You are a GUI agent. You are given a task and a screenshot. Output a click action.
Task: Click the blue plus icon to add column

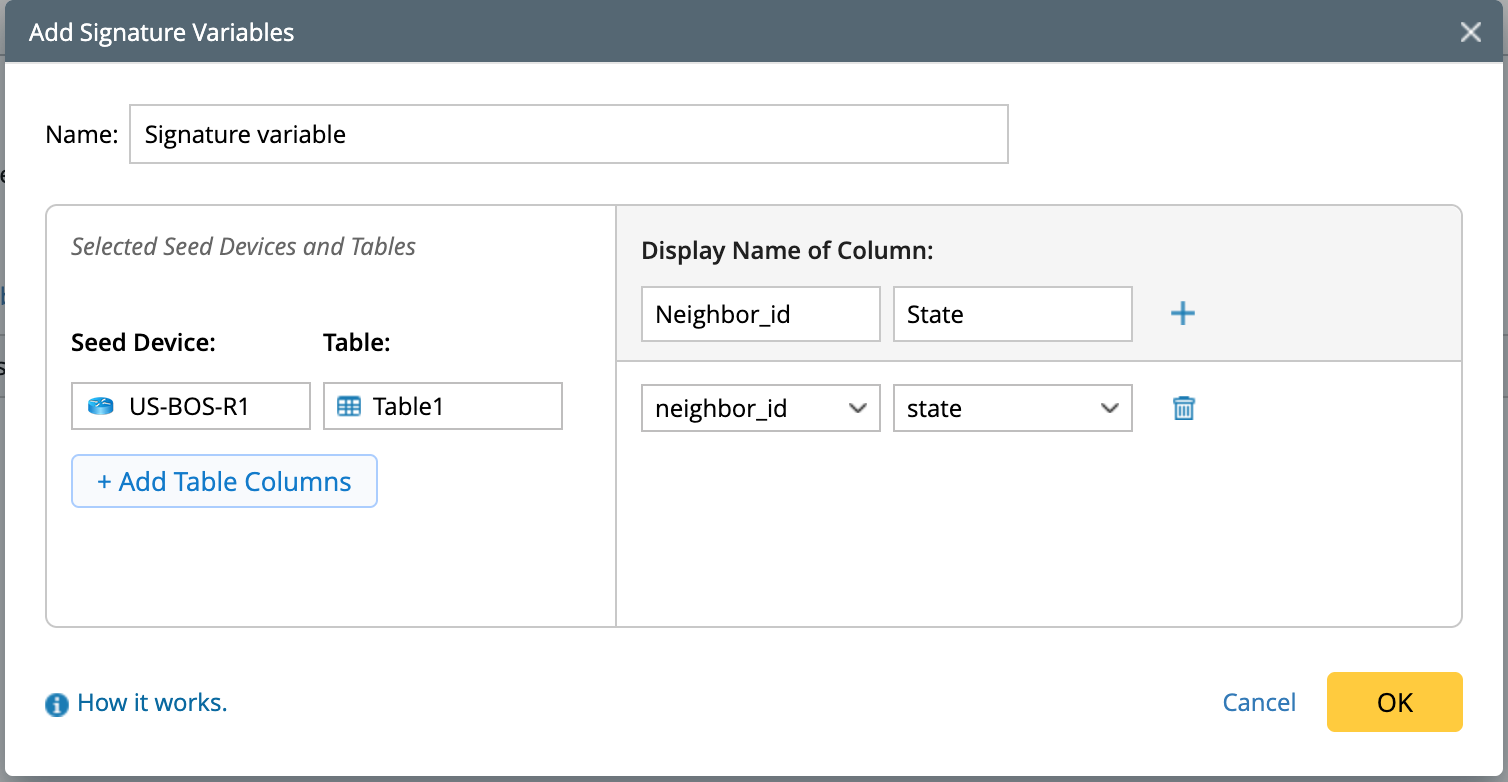1183,314
